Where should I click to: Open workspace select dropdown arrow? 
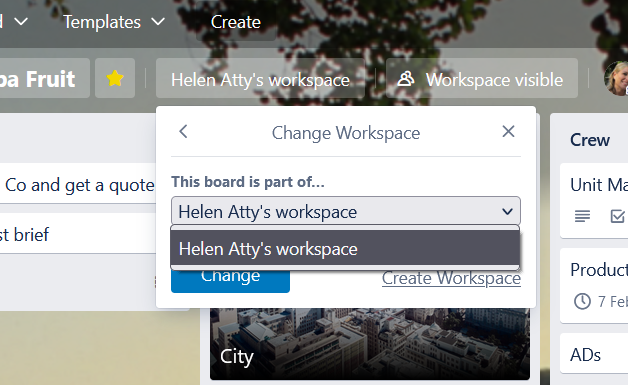coord(507,211)
